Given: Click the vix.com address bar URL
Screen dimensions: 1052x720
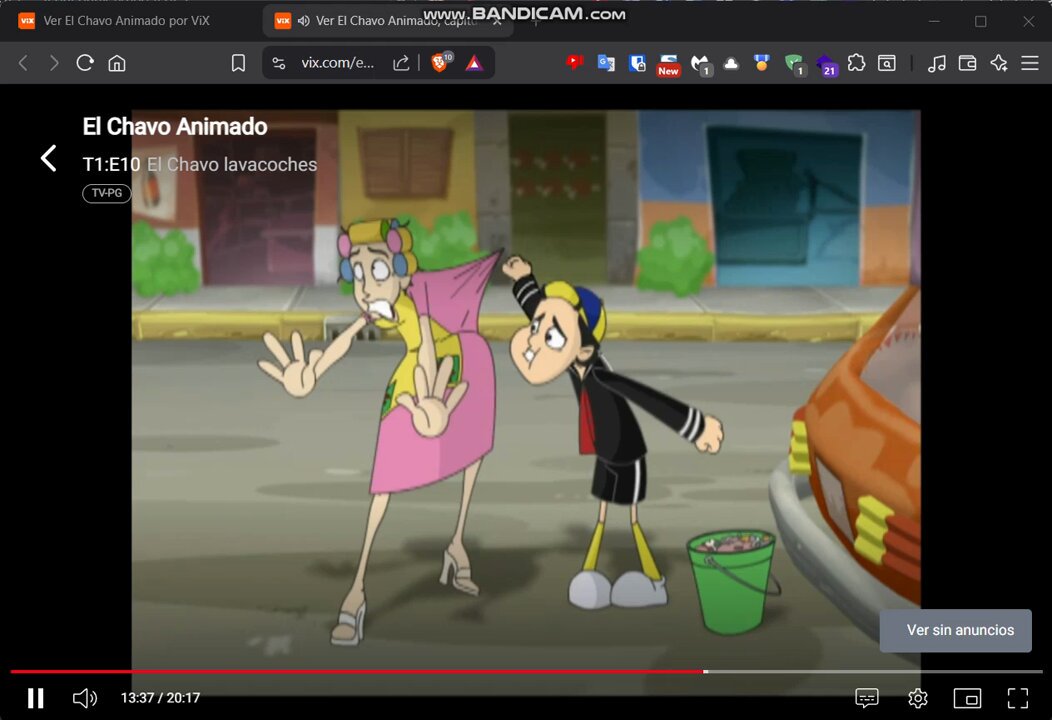Looking at the screenshot, I should point(337,63).
